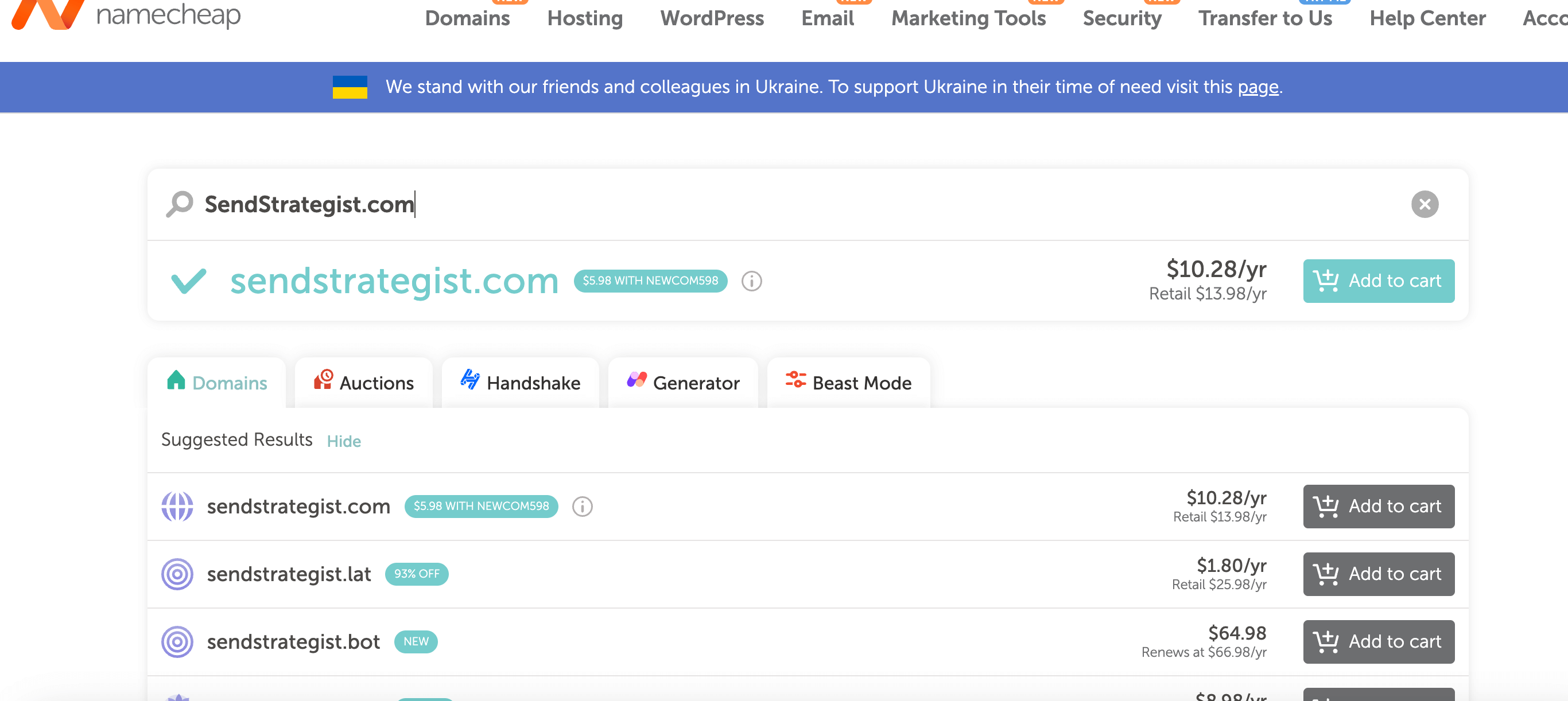This screenshot has width=1568, height=701.
Task: Open the Help Center menu
Action: coord(1427,18)
